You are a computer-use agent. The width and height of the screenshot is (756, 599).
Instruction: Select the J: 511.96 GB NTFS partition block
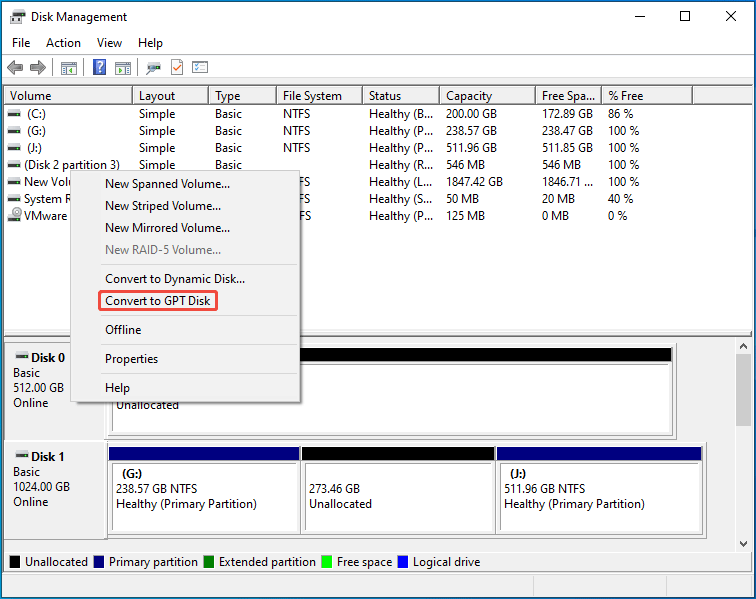coord(599,490)
